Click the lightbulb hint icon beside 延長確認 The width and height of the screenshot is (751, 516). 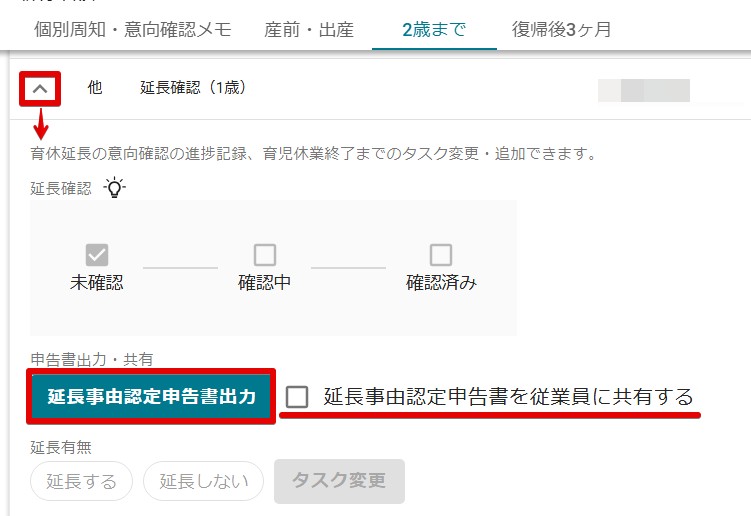point(114,187)
